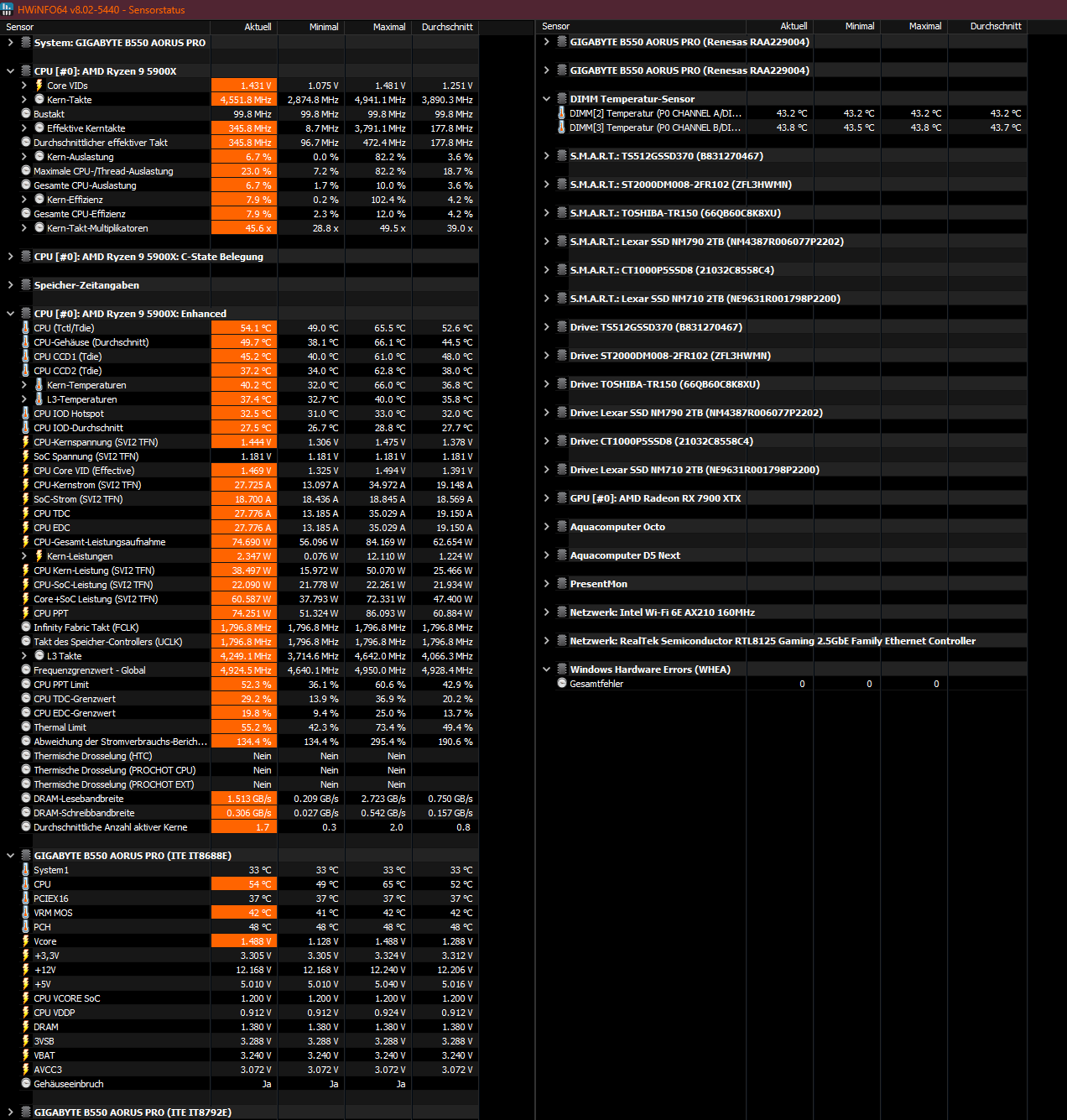
Task: Select the CPU VCORE SoC row
Action: coord(240,998)
